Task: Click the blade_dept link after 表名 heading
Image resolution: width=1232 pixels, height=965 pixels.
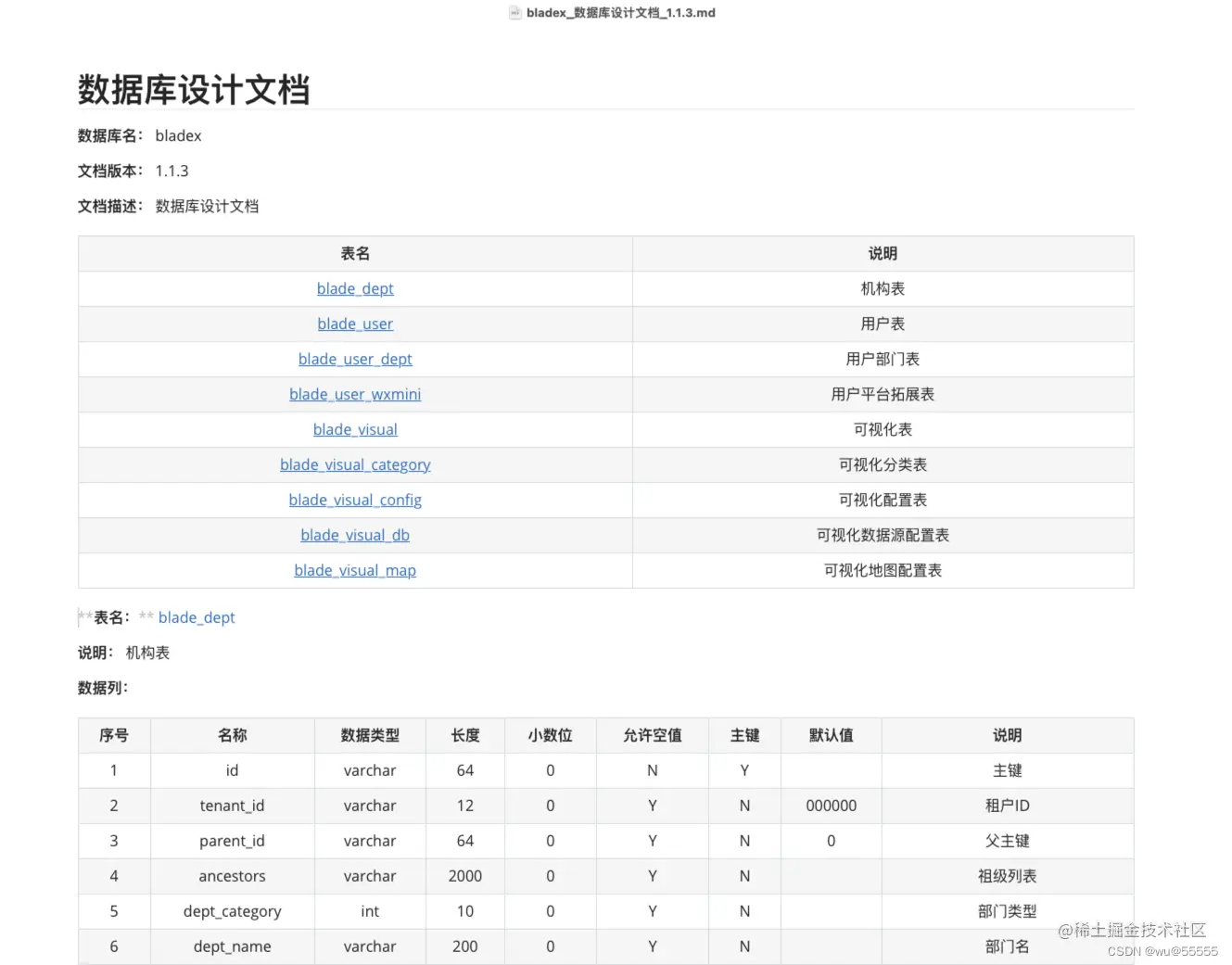Action: click(x=197, y=617)
